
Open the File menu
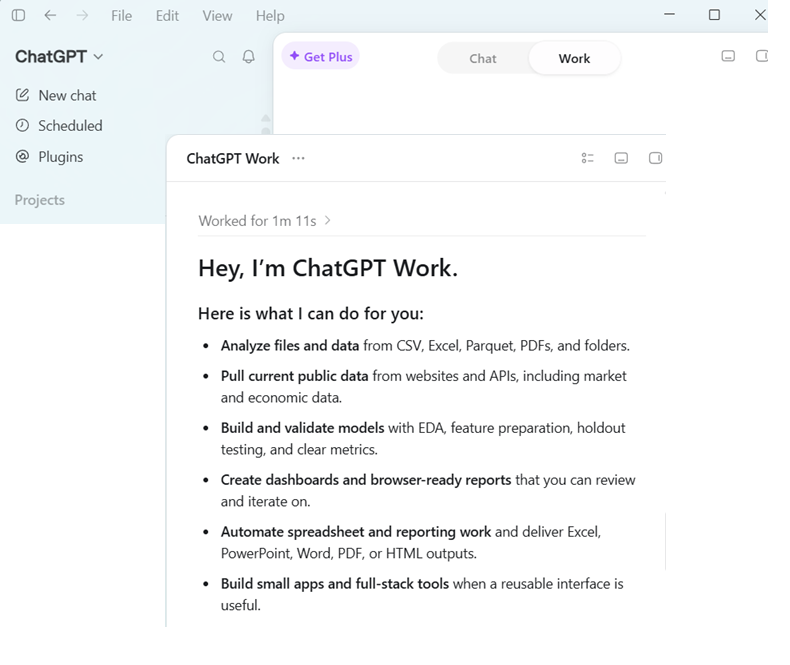click(121, 16)
